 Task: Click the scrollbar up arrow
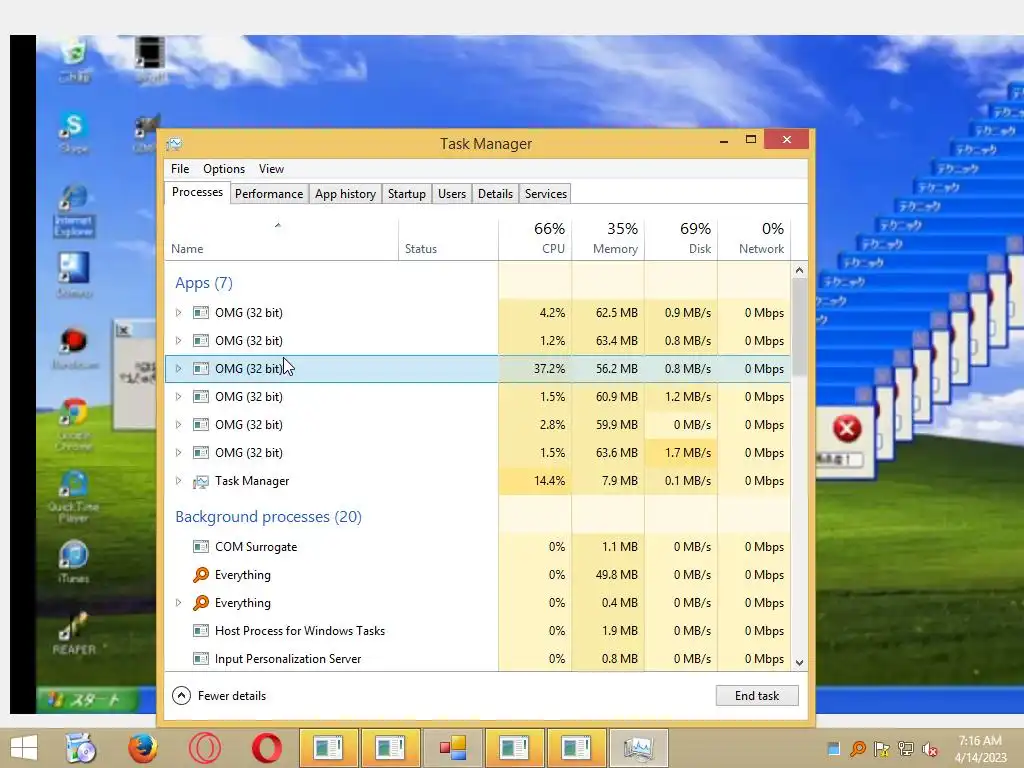point(799,270)
